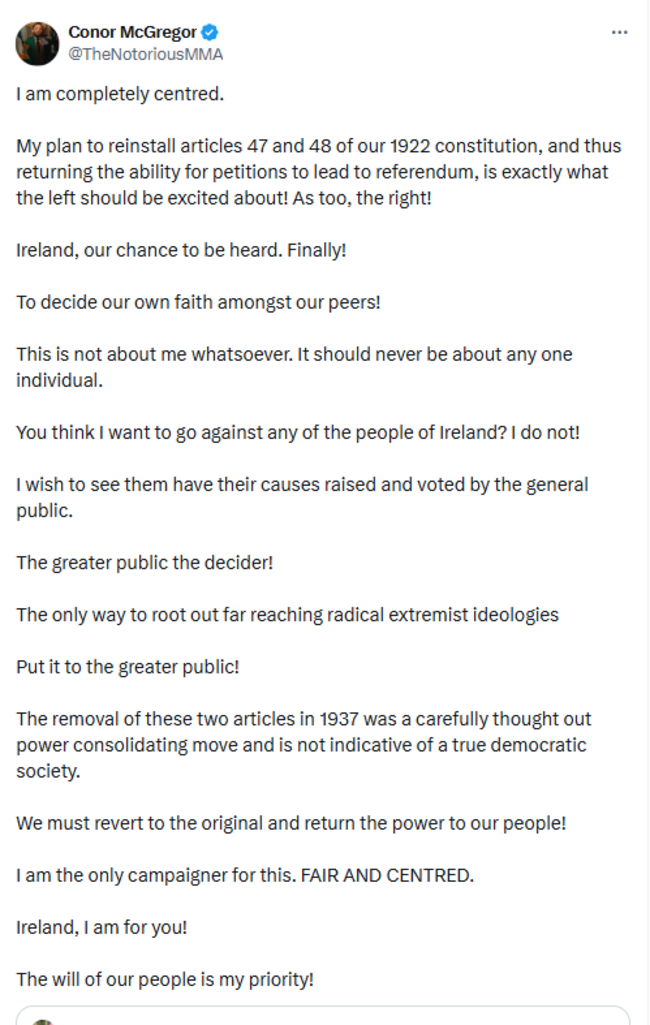Open the tweet's more options menu
This screenshot has height=1025, width=650.
click(620, 33)
